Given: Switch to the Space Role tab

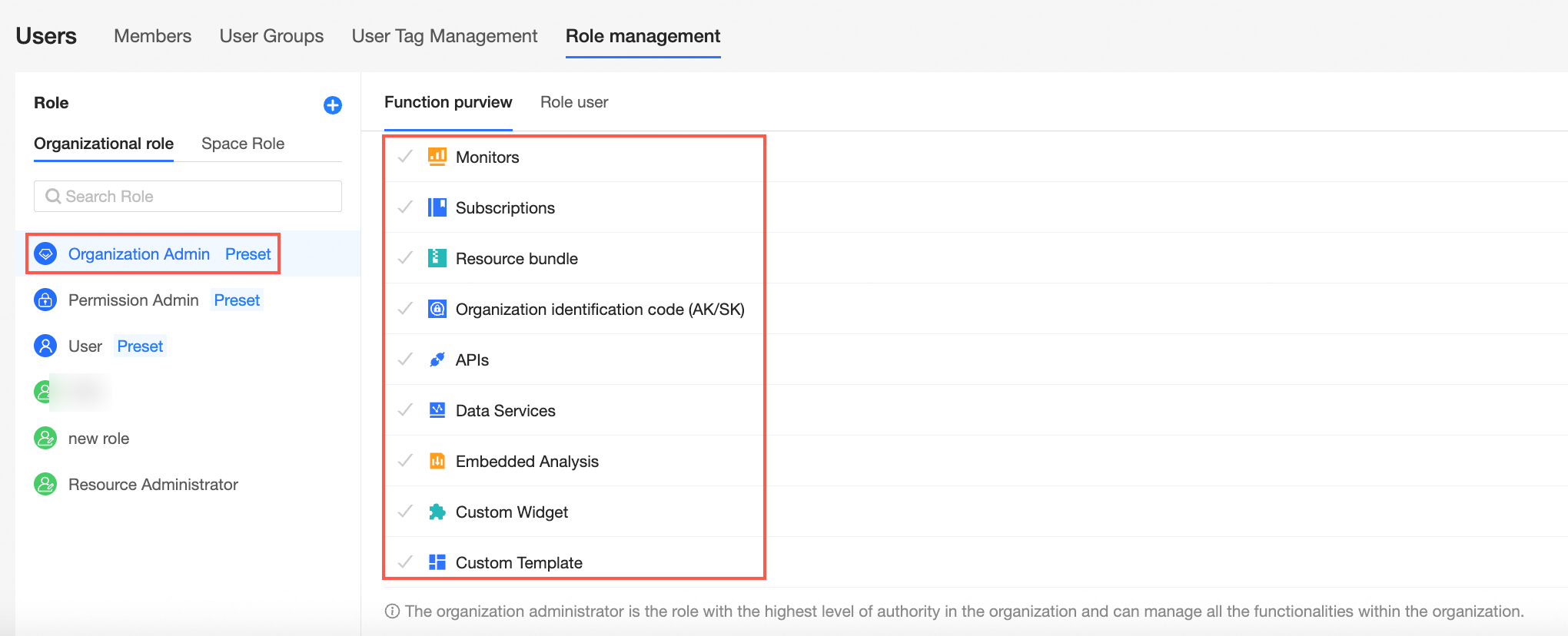Looking at the screenshot, I should [242, 144].
